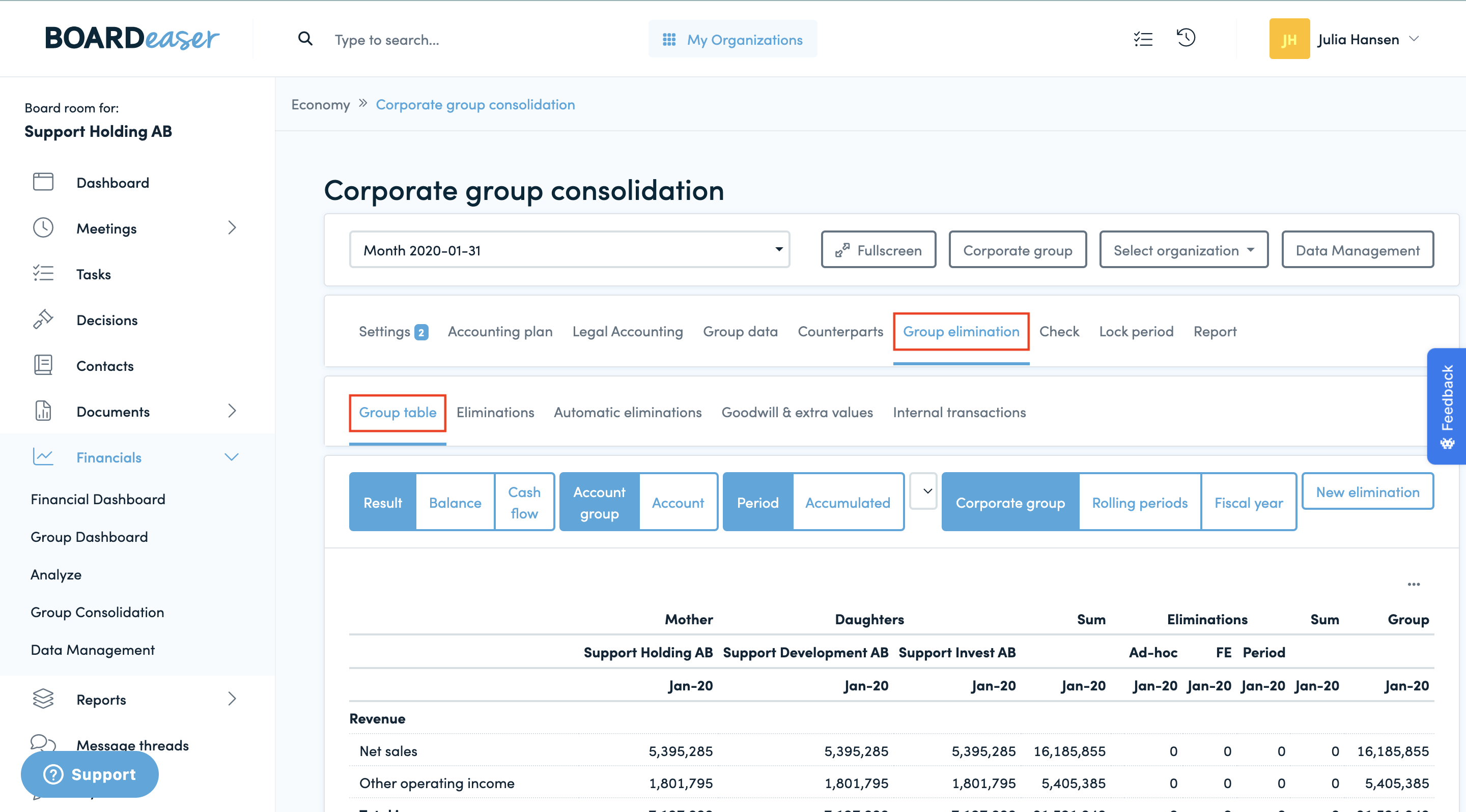The height and width of the screenshot is (812, 1466).
Task: Switch to the Group data tab
Action: pyautogui.click(x=740, y=331)
